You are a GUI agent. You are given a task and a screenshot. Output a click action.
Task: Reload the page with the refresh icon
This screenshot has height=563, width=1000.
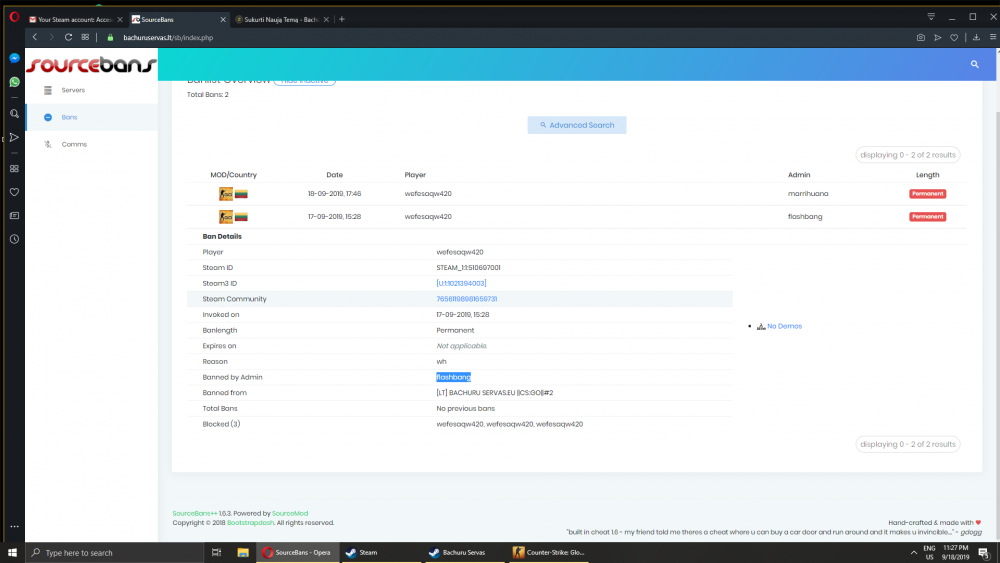[x=68, y=37]
